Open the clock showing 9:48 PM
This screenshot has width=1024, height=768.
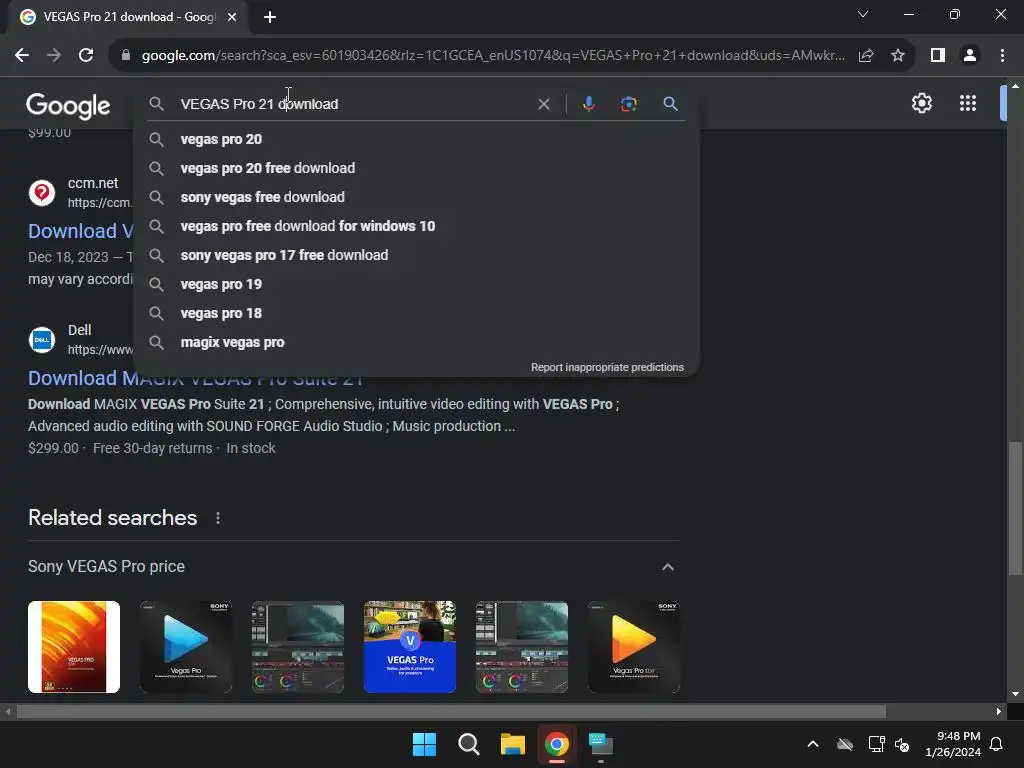953,744
